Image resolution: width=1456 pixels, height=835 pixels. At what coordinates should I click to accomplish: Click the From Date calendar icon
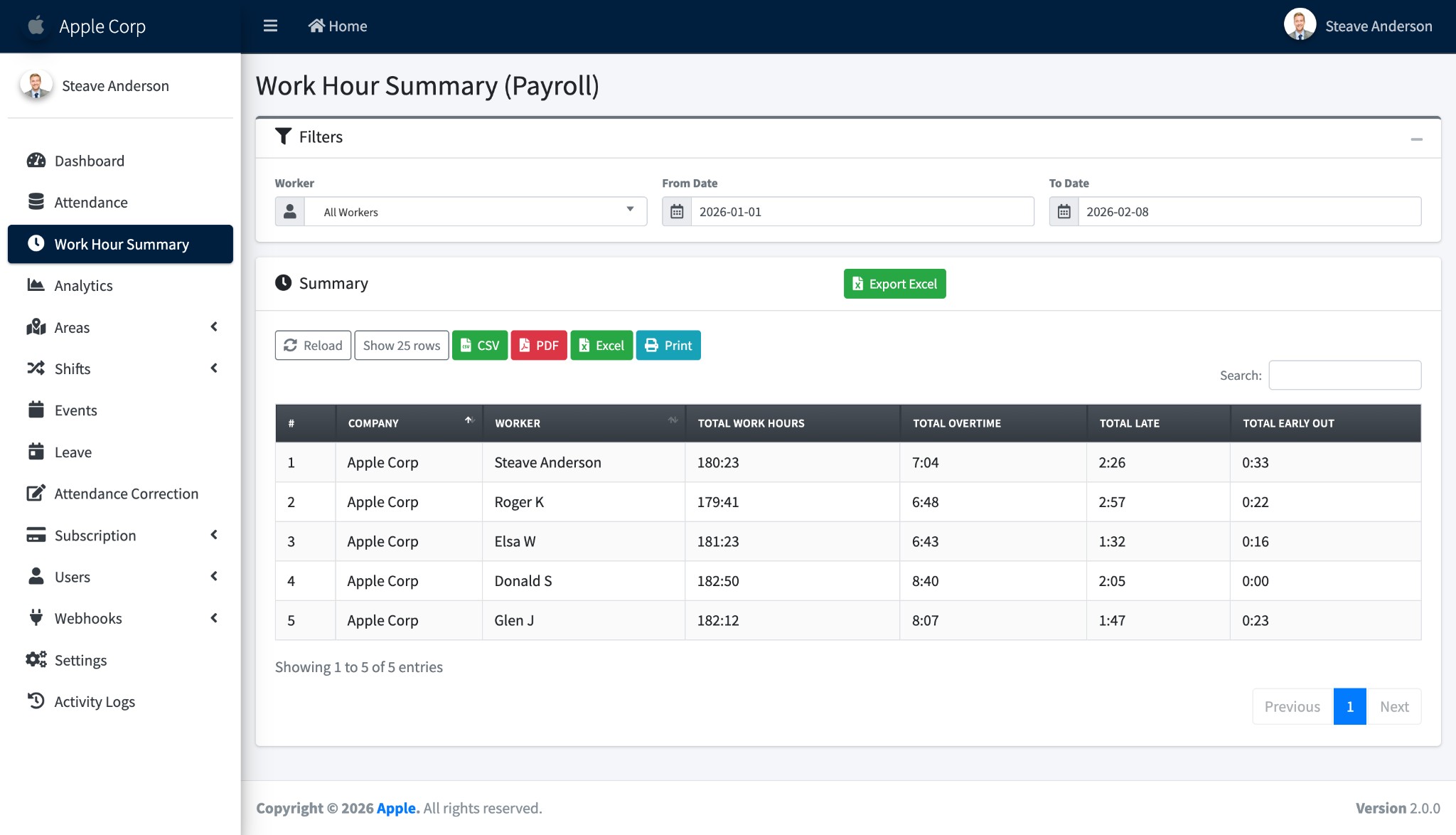click(x=677, y=212)
